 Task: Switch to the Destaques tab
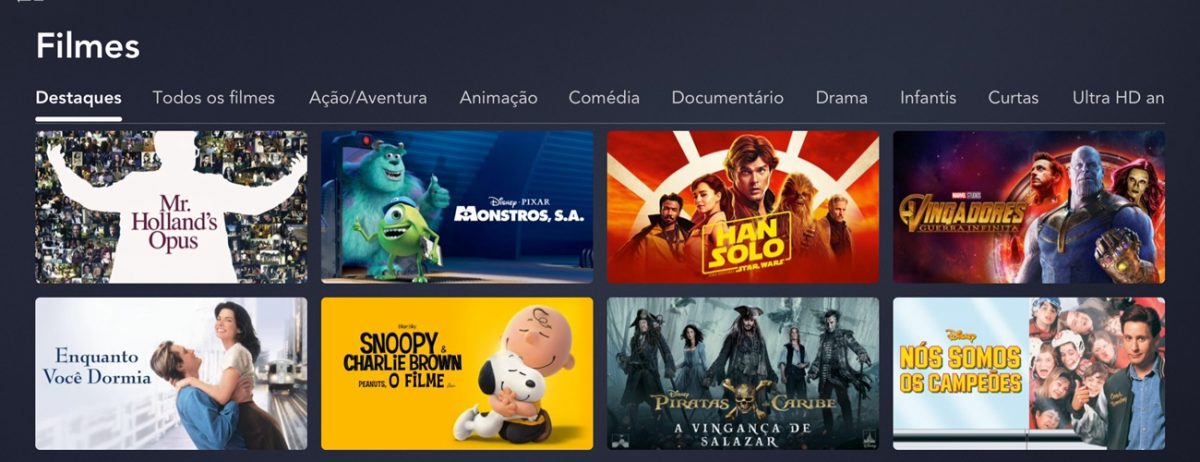(78, 98)
